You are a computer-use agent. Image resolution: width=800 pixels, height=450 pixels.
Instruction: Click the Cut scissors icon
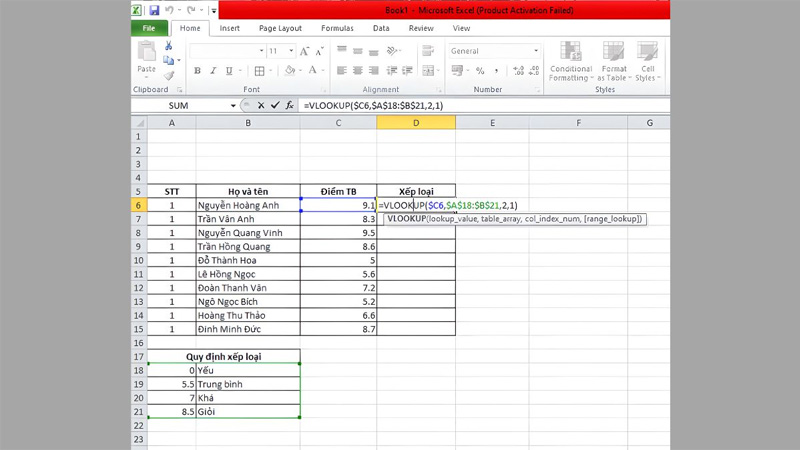click(168, 46)
